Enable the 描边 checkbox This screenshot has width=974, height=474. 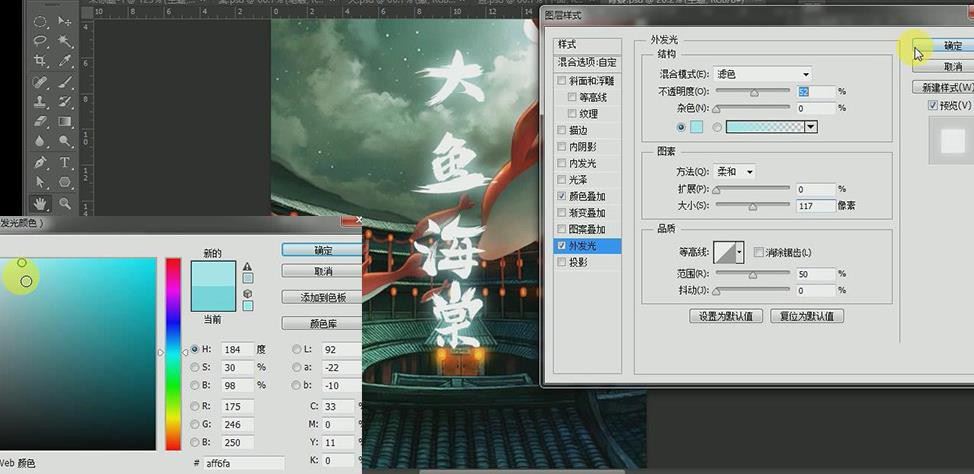point(562,130)
